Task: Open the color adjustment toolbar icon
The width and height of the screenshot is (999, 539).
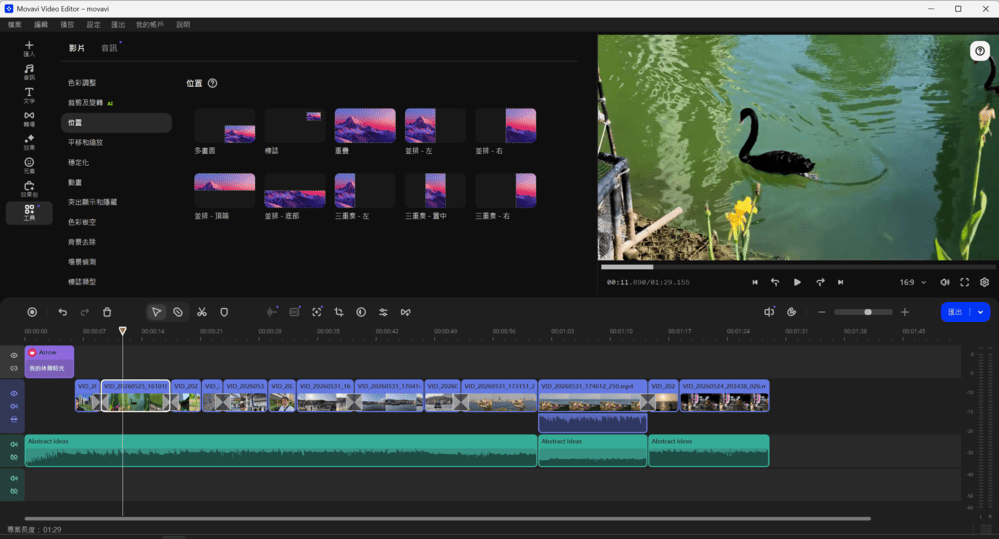Action: coord(361,312)
